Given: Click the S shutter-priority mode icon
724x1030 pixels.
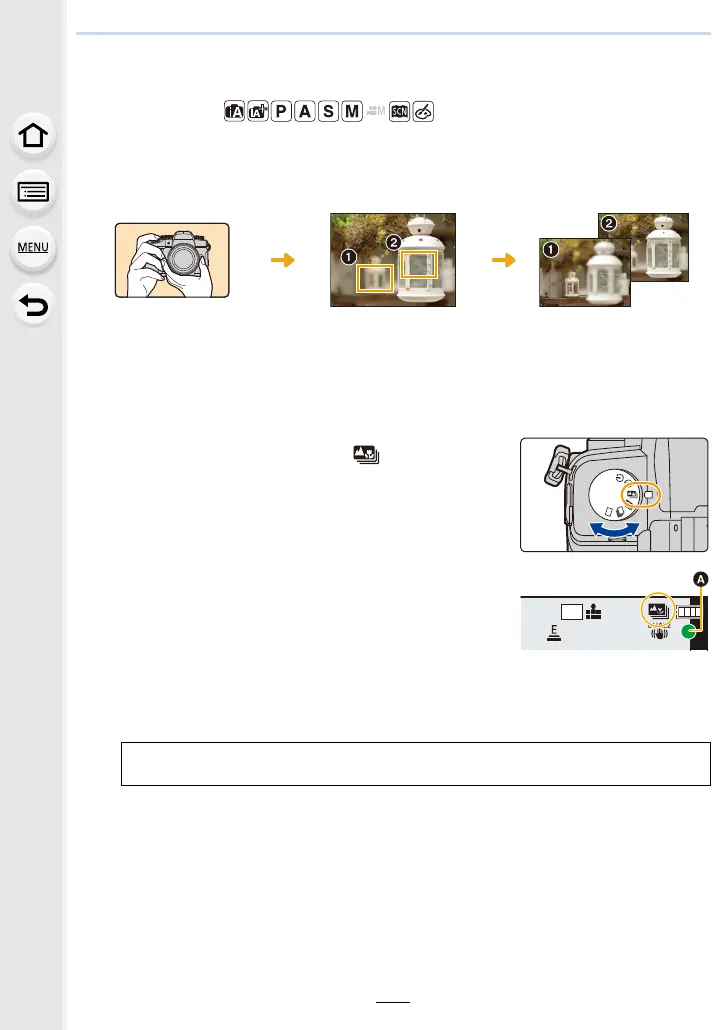Looking at the screenshot, I should tap(328, 112).
